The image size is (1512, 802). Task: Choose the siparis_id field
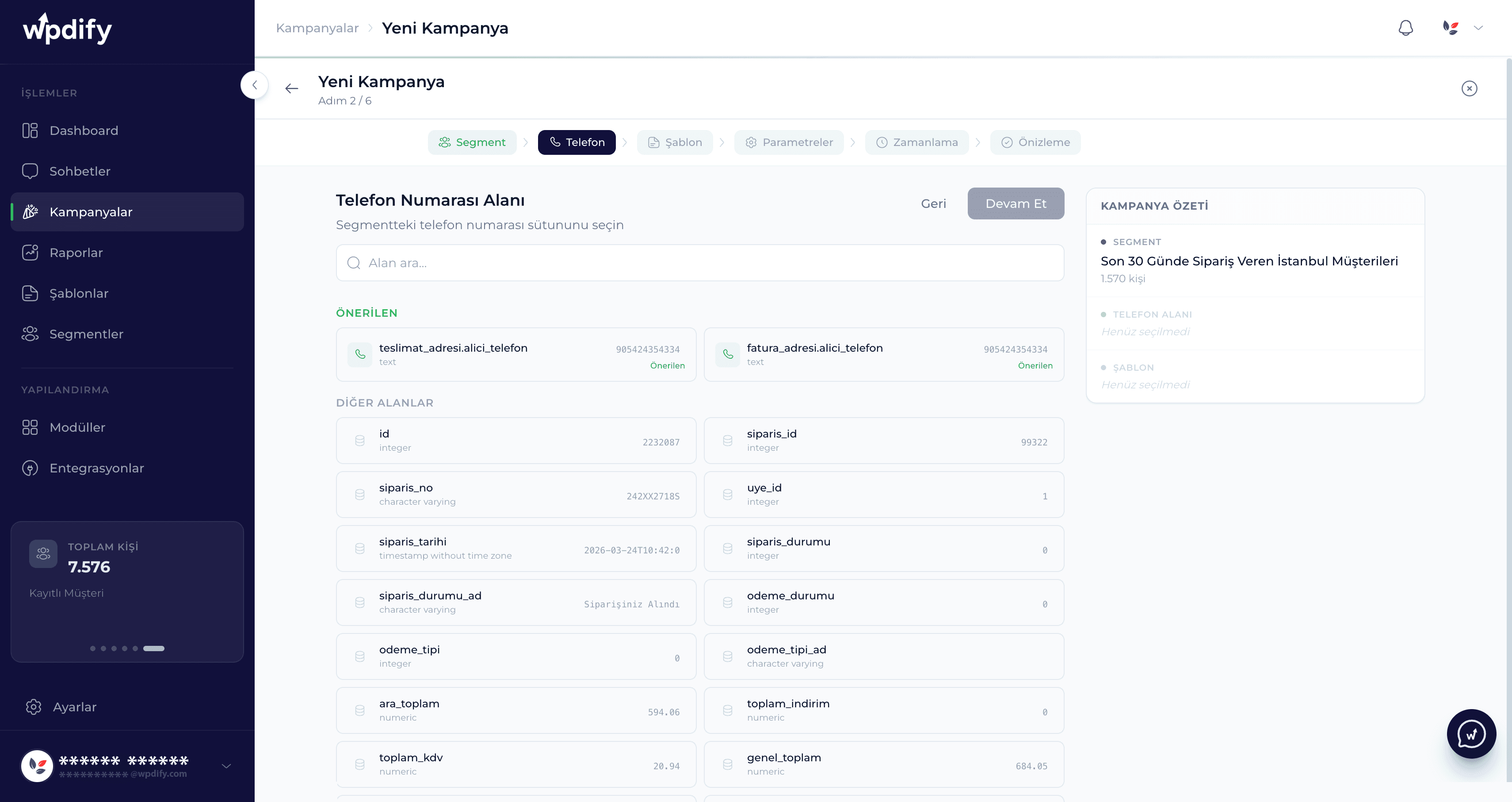[x=884, y=440]
